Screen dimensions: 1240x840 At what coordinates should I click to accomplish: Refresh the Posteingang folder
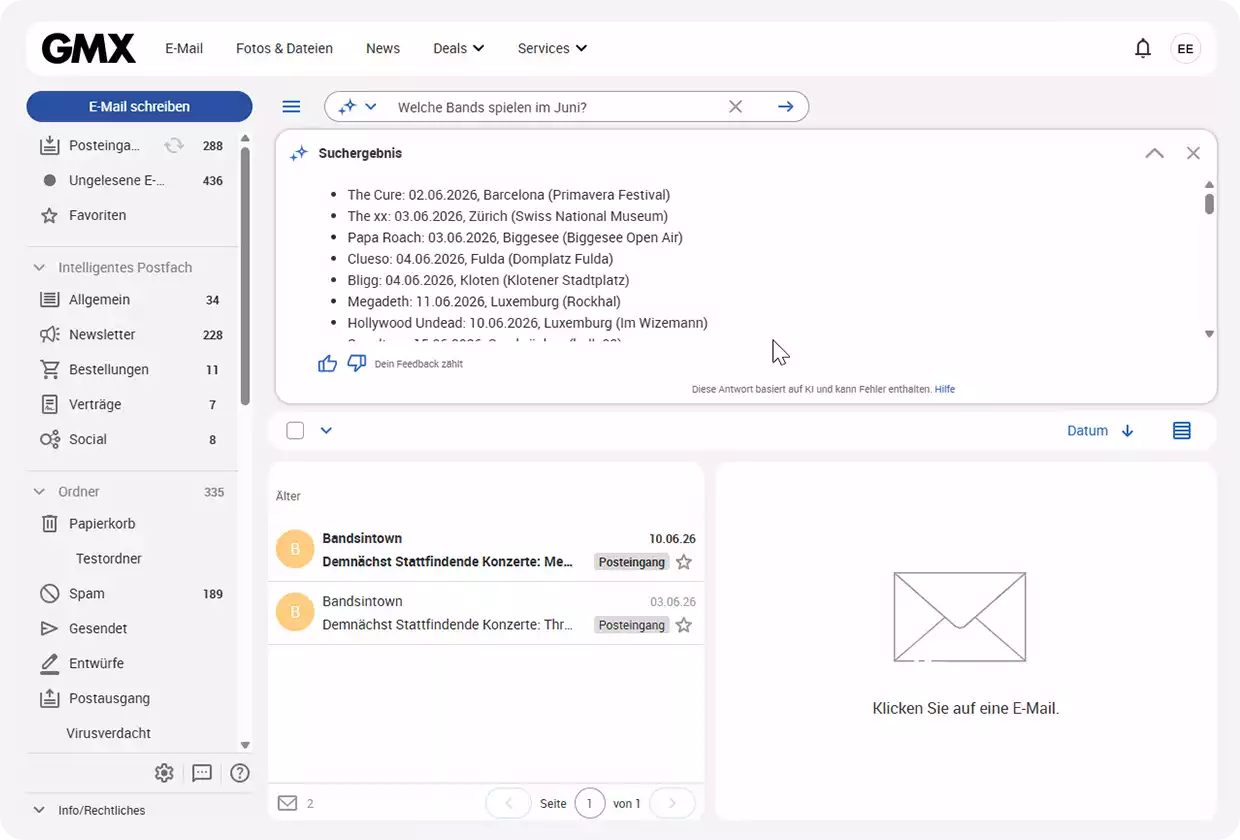pos(174,145)
